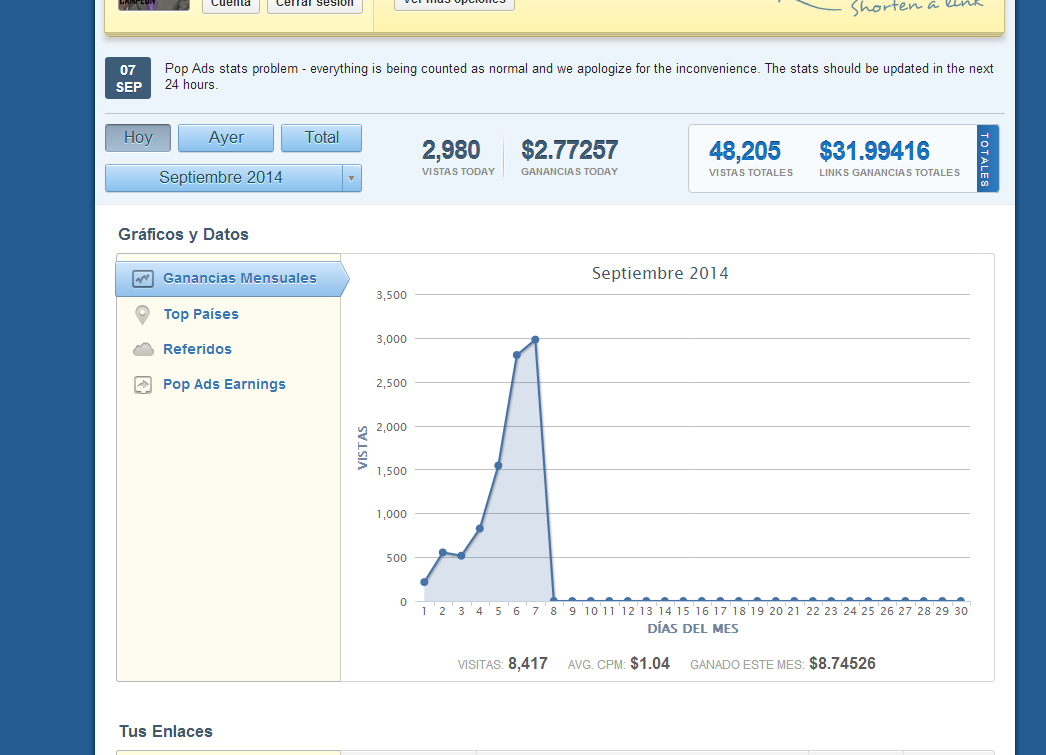Show today's stats with Hoy button
This screenshot has height=755, width=1046.
[x=138, y=138]
